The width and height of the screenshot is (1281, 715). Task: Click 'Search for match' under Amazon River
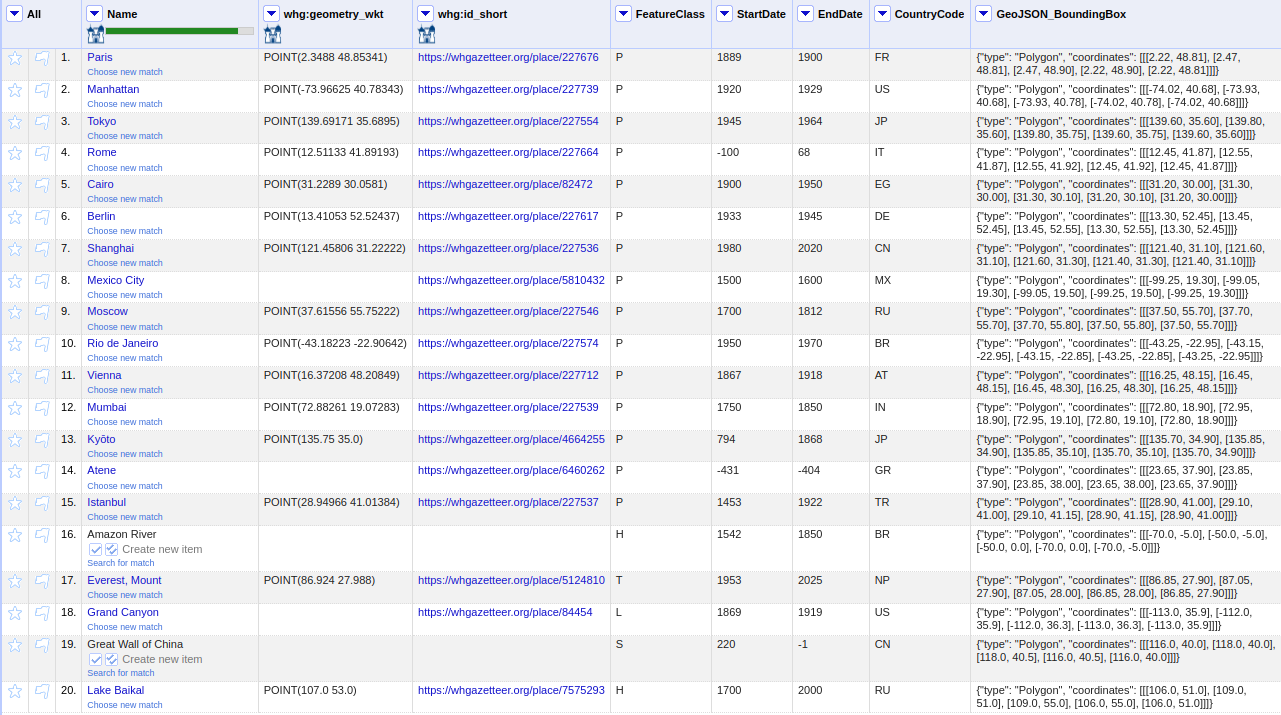(x=120, y=563)
